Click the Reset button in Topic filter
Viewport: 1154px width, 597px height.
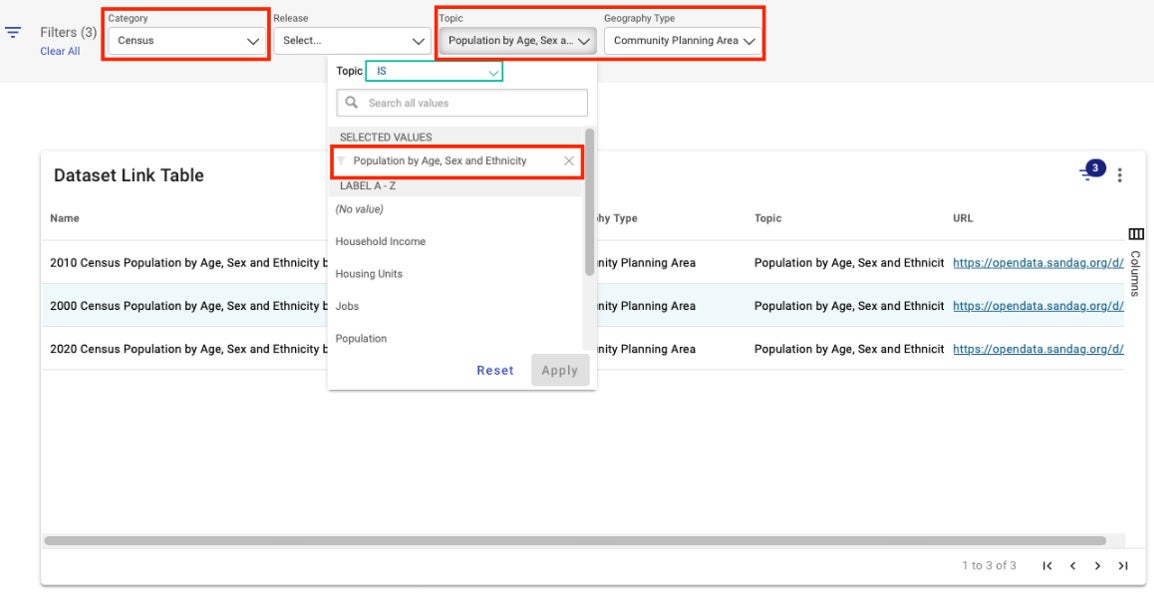click(x=495, y=370)
